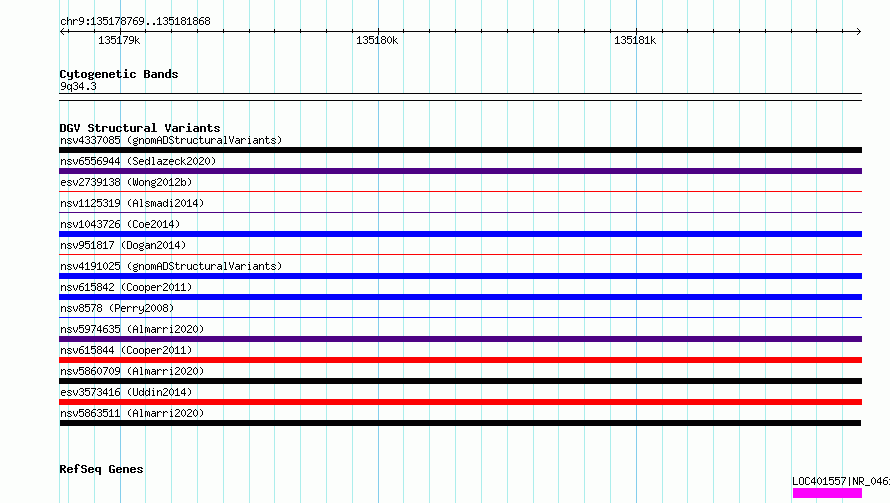Screen dimensions: 890x503
Task: Open variant nsv5863511 (Almarri2020)
Action: (132, 413)
